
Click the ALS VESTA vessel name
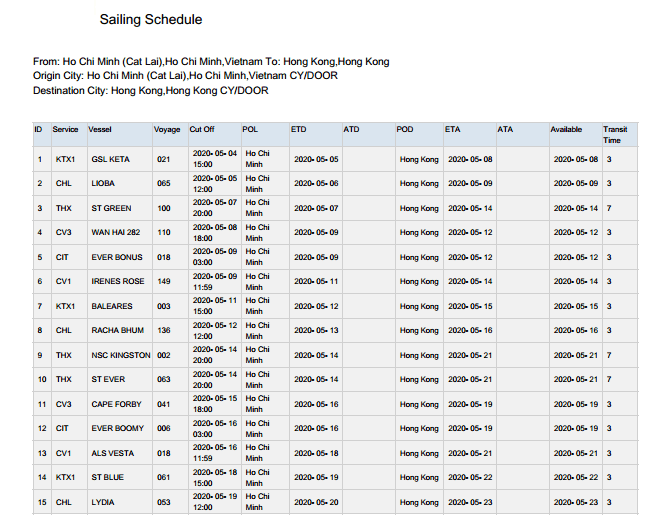tap(112, 453)
